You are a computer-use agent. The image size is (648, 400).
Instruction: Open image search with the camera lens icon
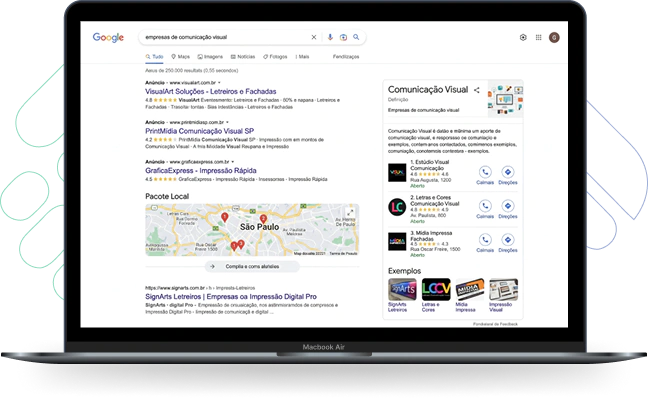[343, 37]
